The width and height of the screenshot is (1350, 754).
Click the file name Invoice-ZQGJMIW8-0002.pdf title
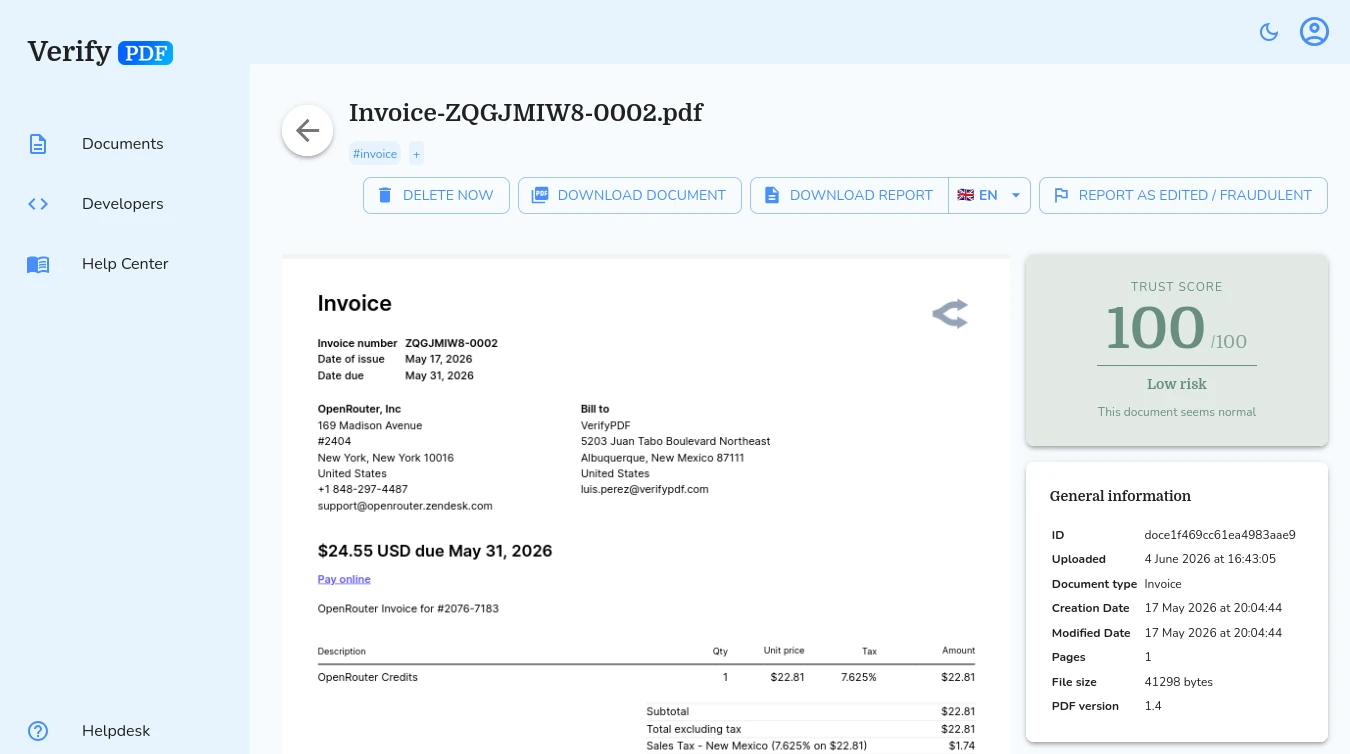pos(526,113)
